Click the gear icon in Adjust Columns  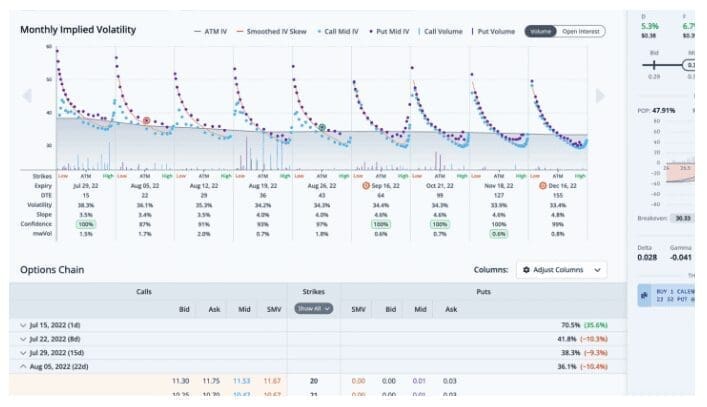point(526,270)
